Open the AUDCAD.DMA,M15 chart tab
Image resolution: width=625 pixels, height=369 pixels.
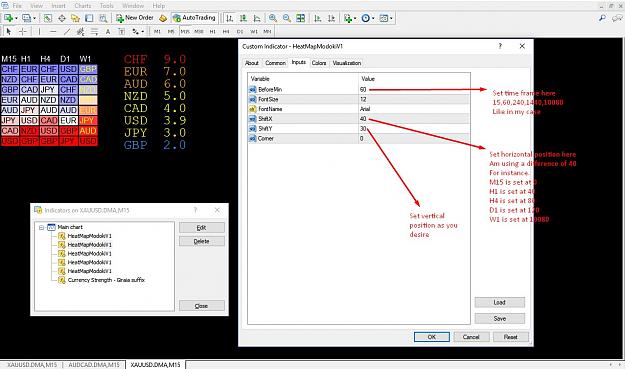pyautogui.click(x=94, y=365)
